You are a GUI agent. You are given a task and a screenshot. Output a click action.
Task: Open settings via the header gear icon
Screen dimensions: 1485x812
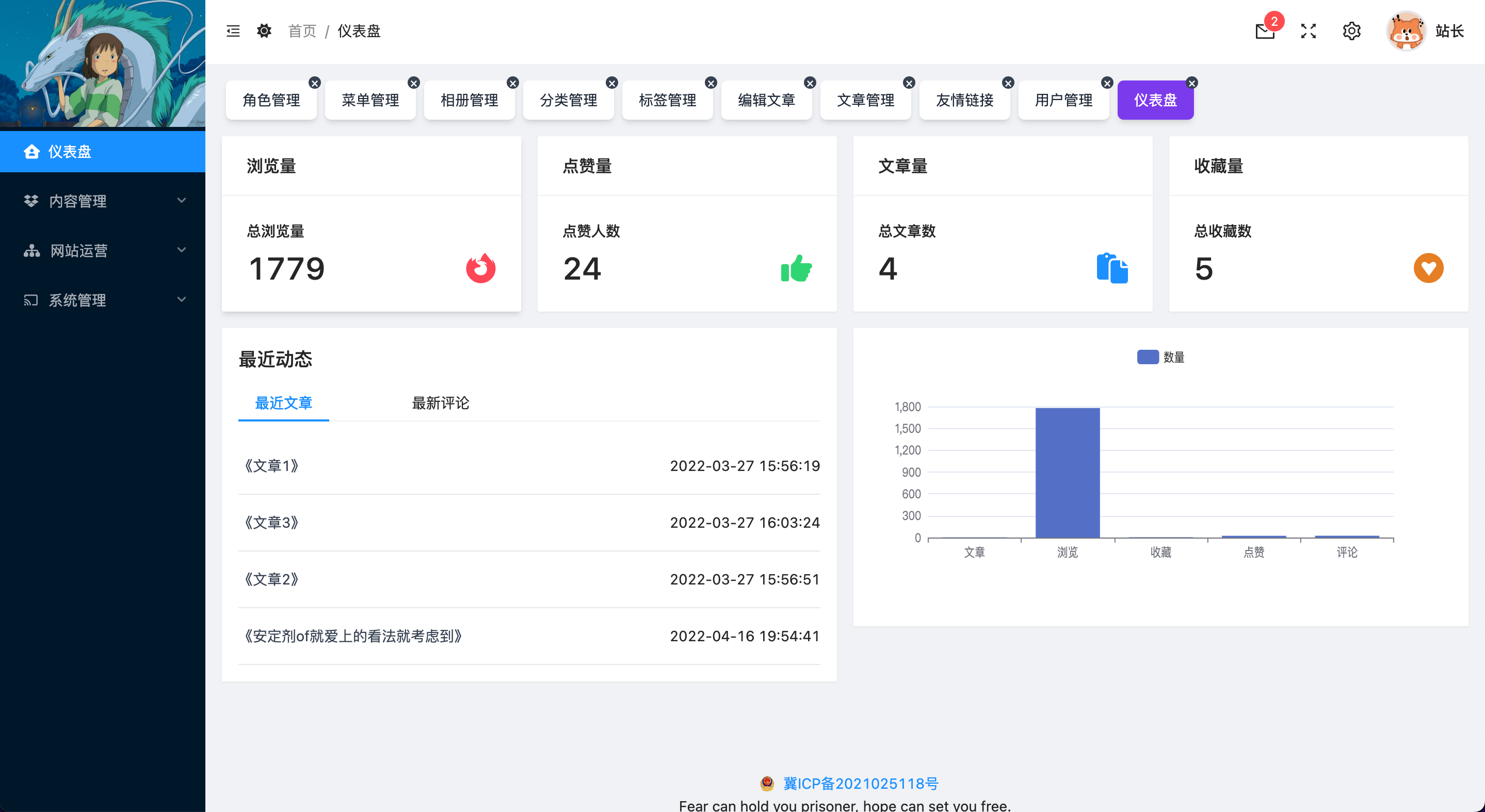[x=1351, y=31]
